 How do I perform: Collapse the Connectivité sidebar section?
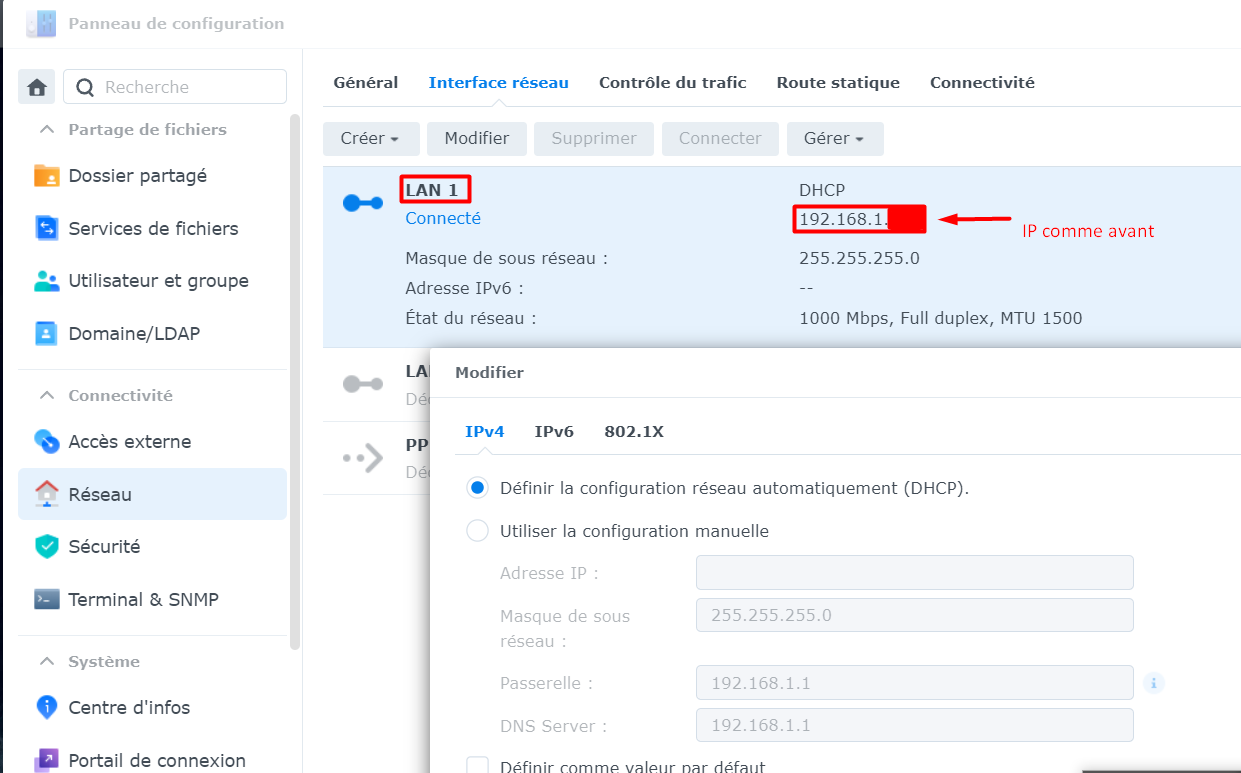[x=46, y=395]
